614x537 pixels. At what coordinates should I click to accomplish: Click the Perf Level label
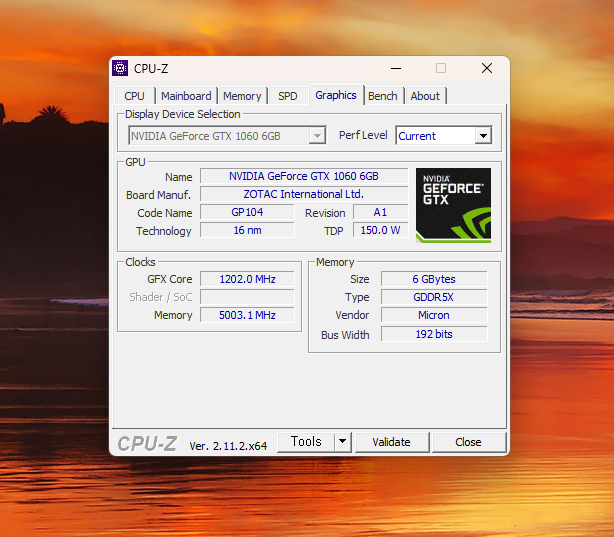tap(363, 135)
